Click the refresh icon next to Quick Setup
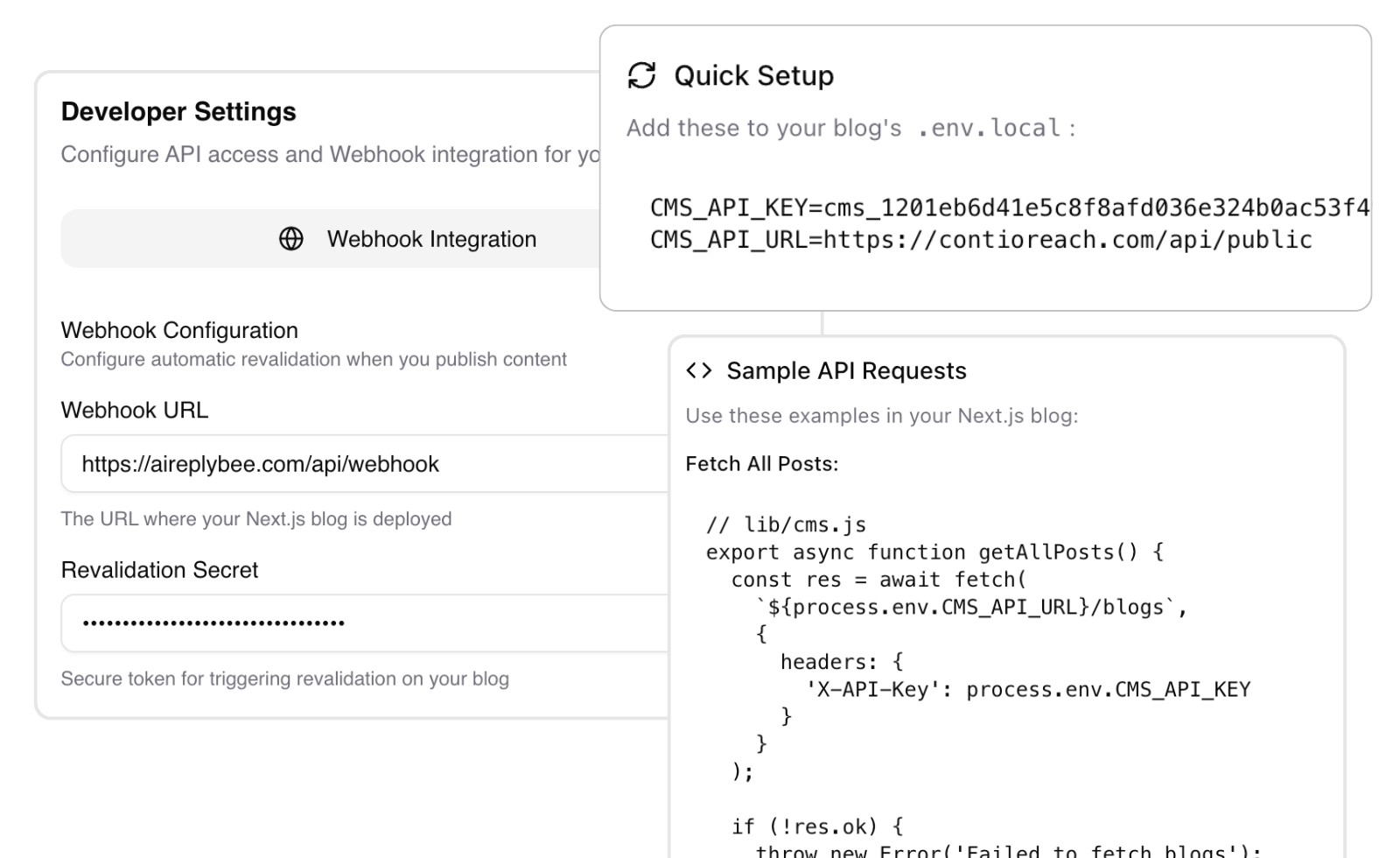 642,75
